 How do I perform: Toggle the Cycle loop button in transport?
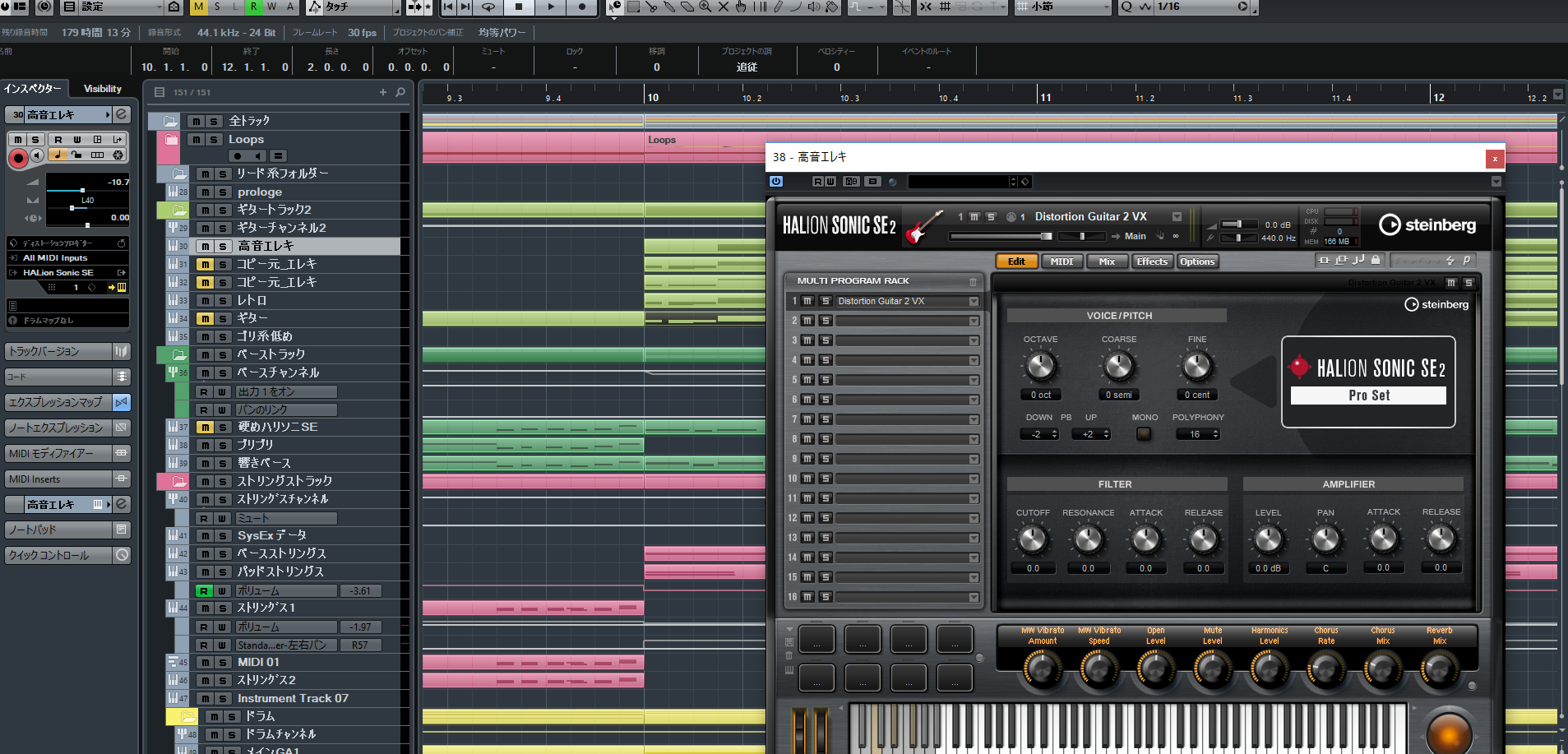[x=488, y=7]
